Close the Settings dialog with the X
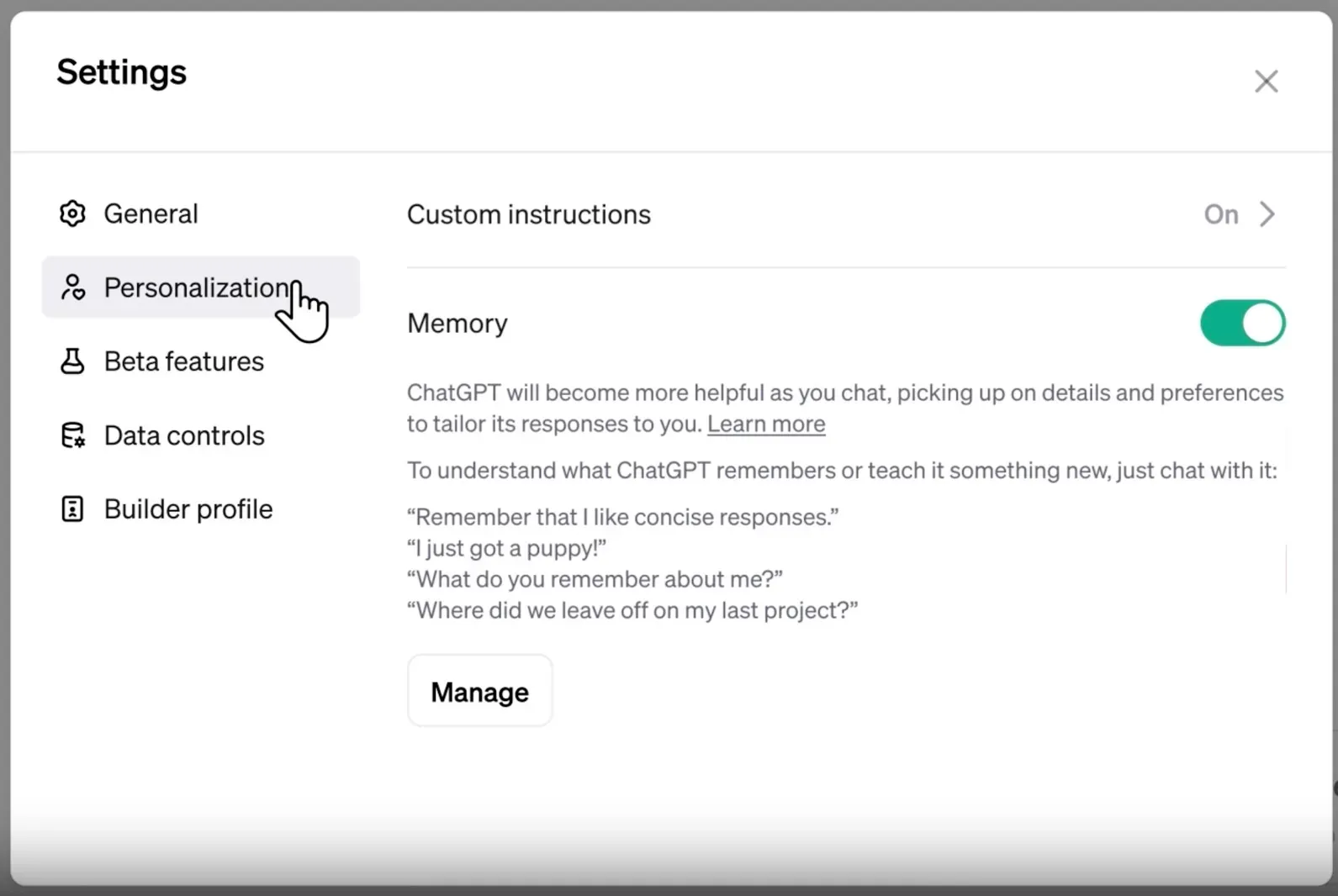This screenshot has width=1338, height=896. tap(1266, 82)
